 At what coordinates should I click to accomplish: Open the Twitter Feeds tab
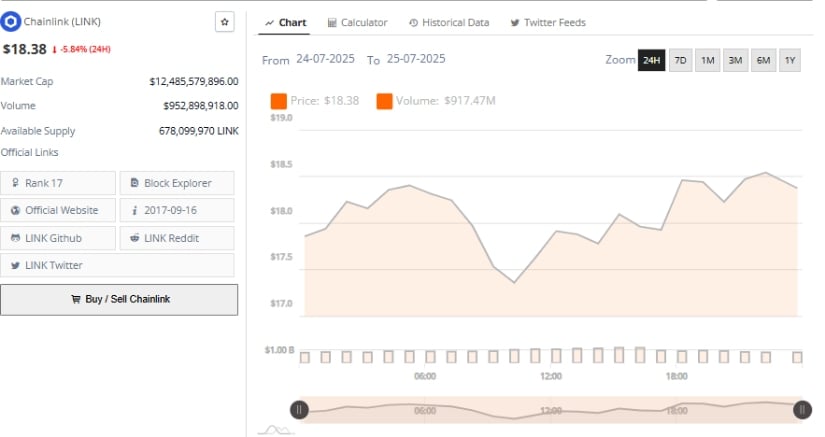tap(548, 23)
